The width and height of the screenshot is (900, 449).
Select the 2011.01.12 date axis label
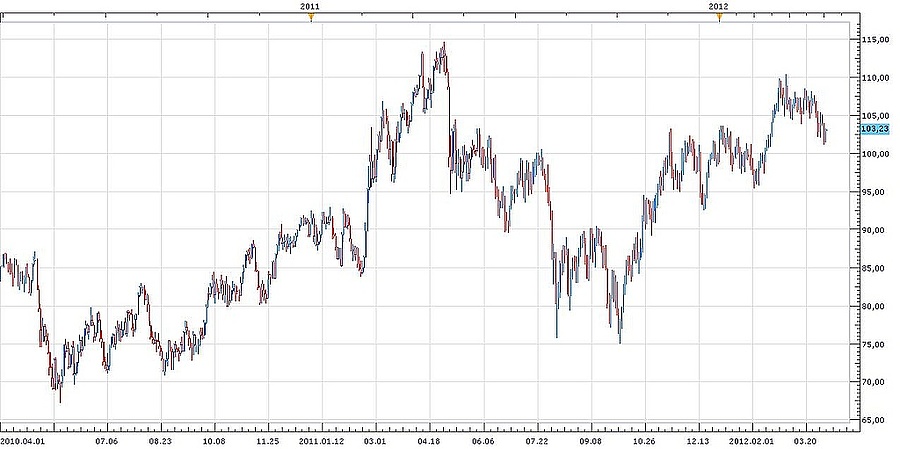click(x=322, y=439)
